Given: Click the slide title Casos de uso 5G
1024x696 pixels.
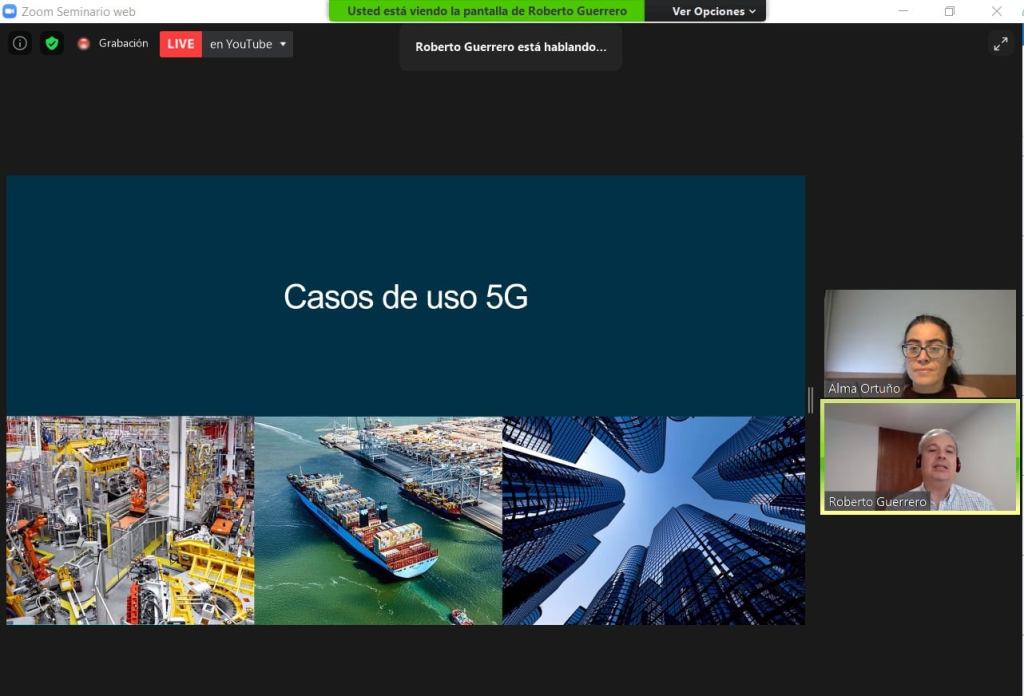Looking at the screenshot, I should click(x=405, y=297).
